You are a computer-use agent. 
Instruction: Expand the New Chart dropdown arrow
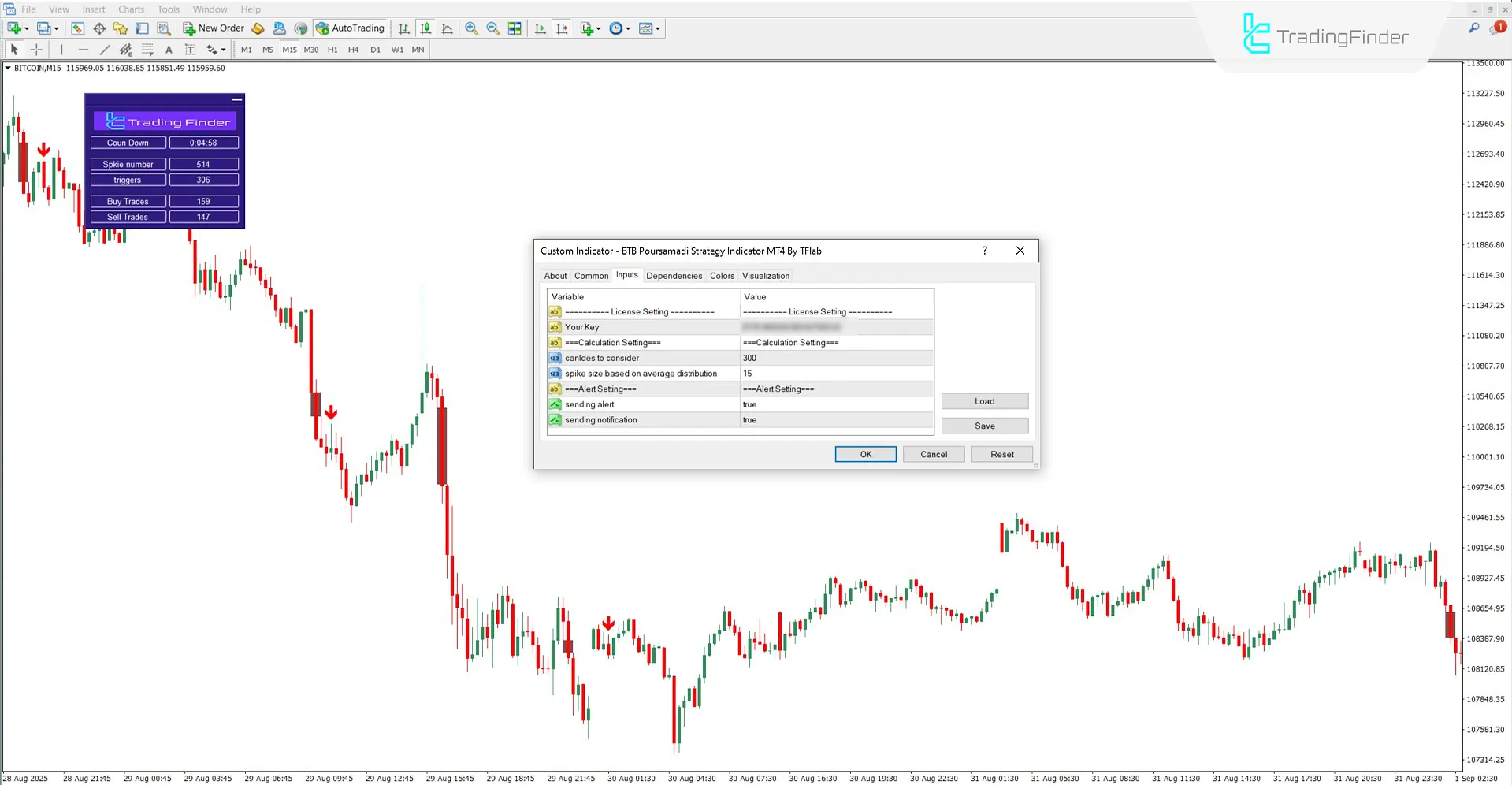click(26, 28)
